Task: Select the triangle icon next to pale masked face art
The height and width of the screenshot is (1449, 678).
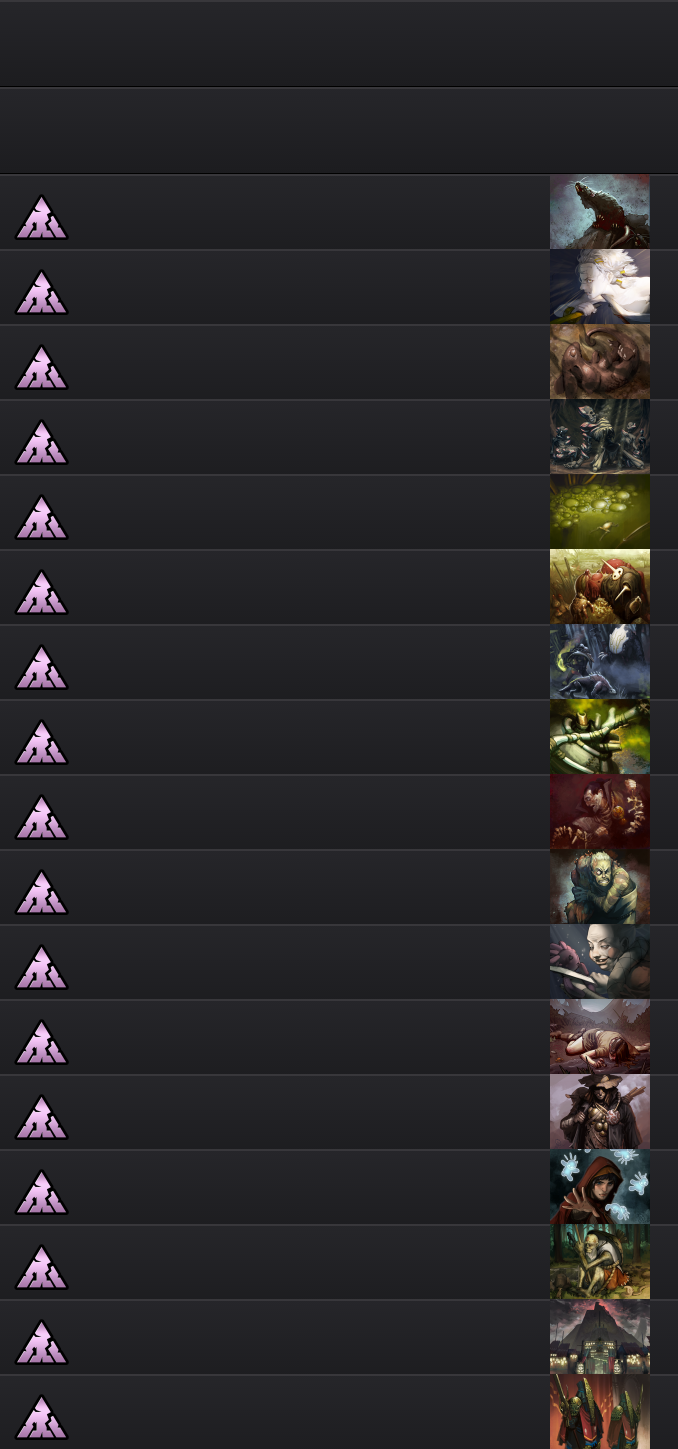Action: (x=41, y=967)
